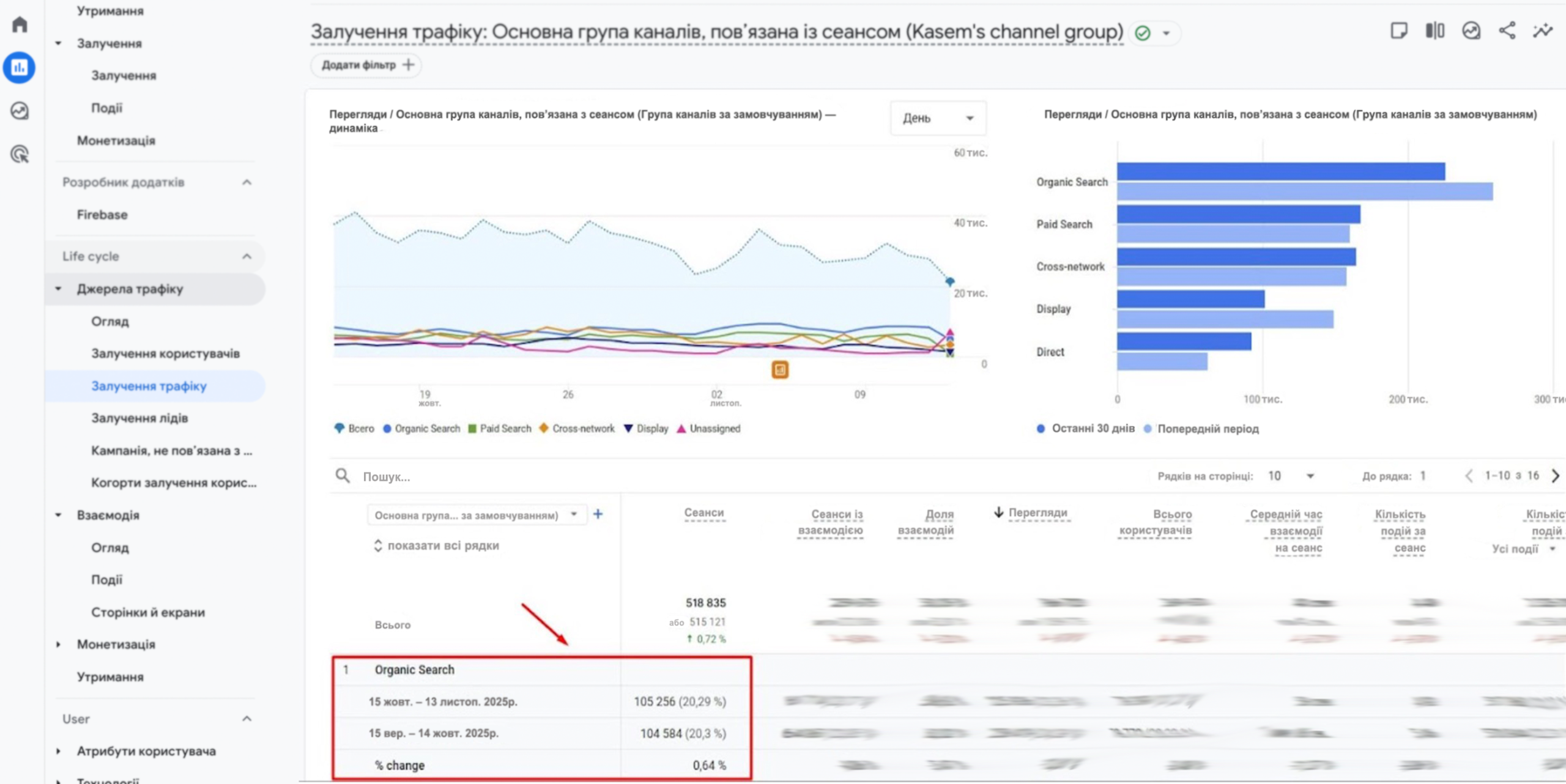Viewport: 1566px width, 784px height.
Task: Open Залучення користувачів report in sidebar
Action: point(165,353)
